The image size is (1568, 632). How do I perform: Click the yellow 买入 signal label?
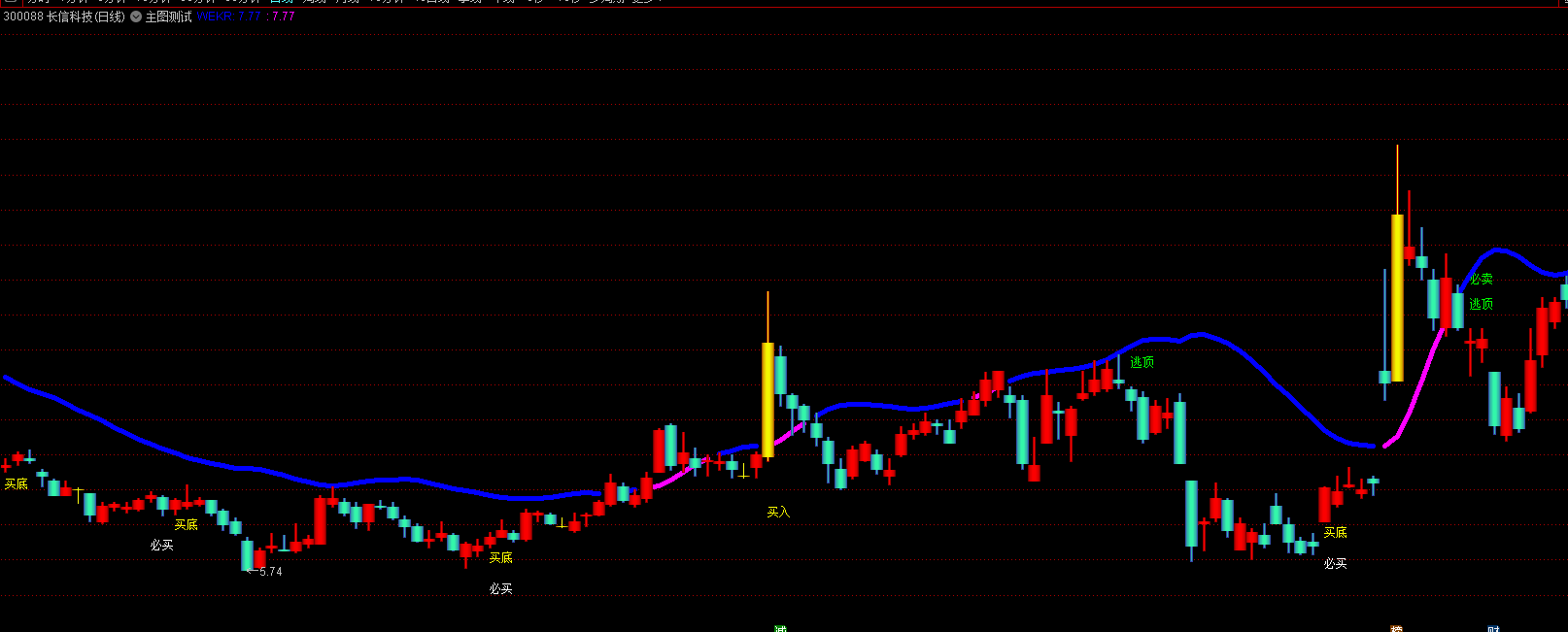point(778,513)
